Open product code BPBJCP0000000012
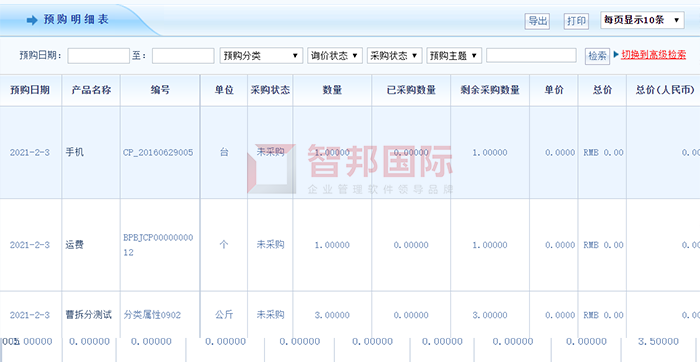This screenshot has height=362, width=700. [158, 245]
